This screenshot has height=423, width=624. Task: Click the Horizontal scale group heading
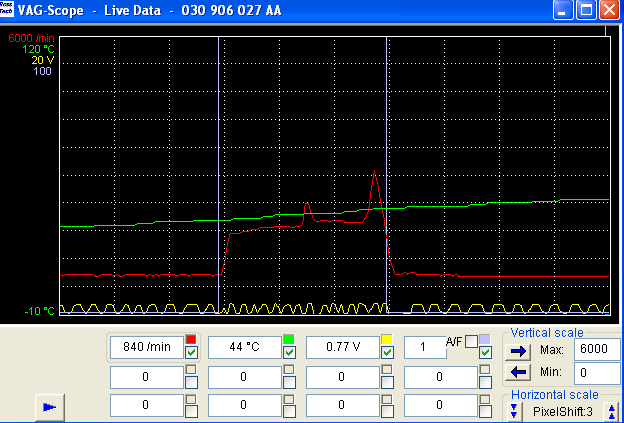pos(555,395)
